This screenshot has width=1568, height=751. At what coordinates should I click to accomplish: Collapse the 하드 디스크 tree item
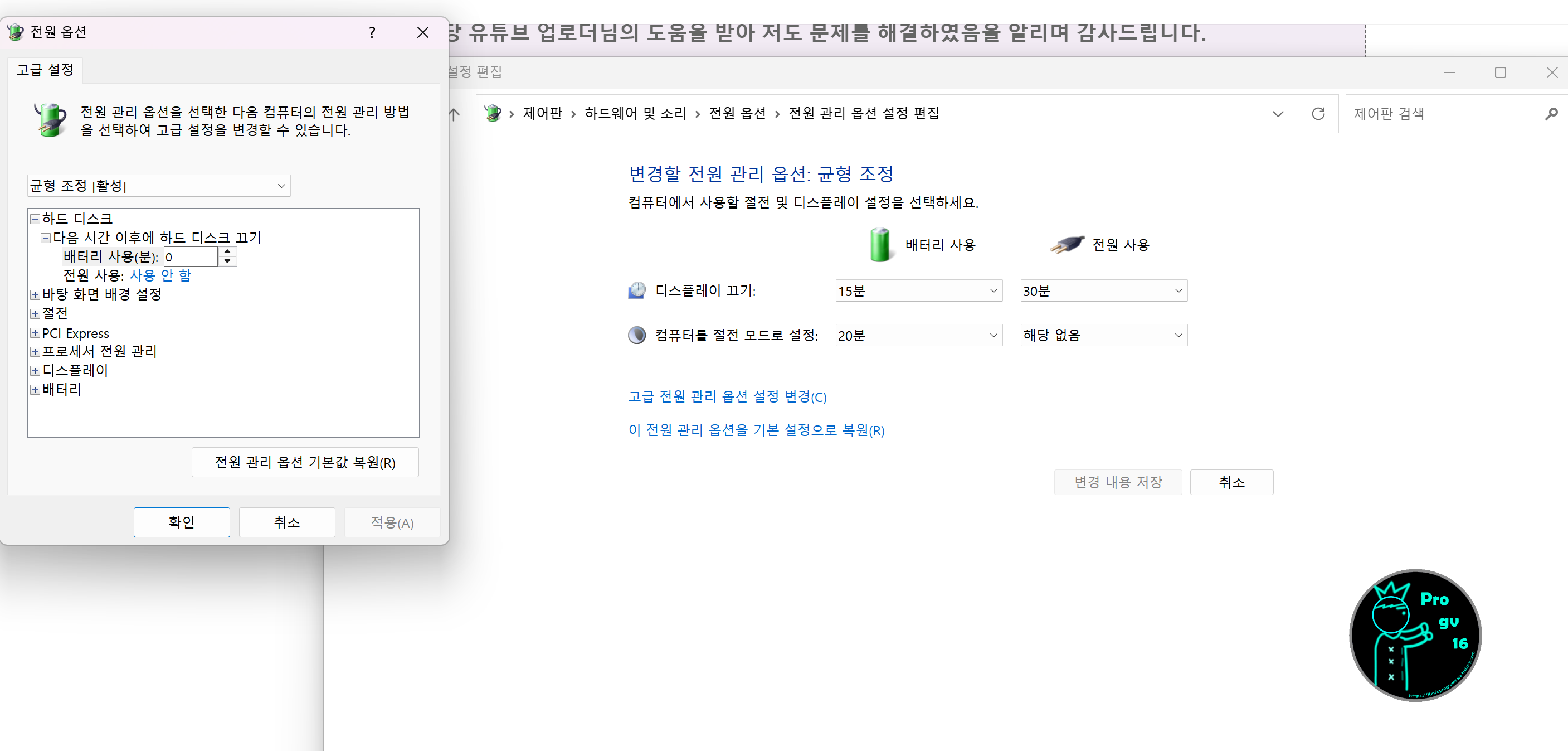35,218
